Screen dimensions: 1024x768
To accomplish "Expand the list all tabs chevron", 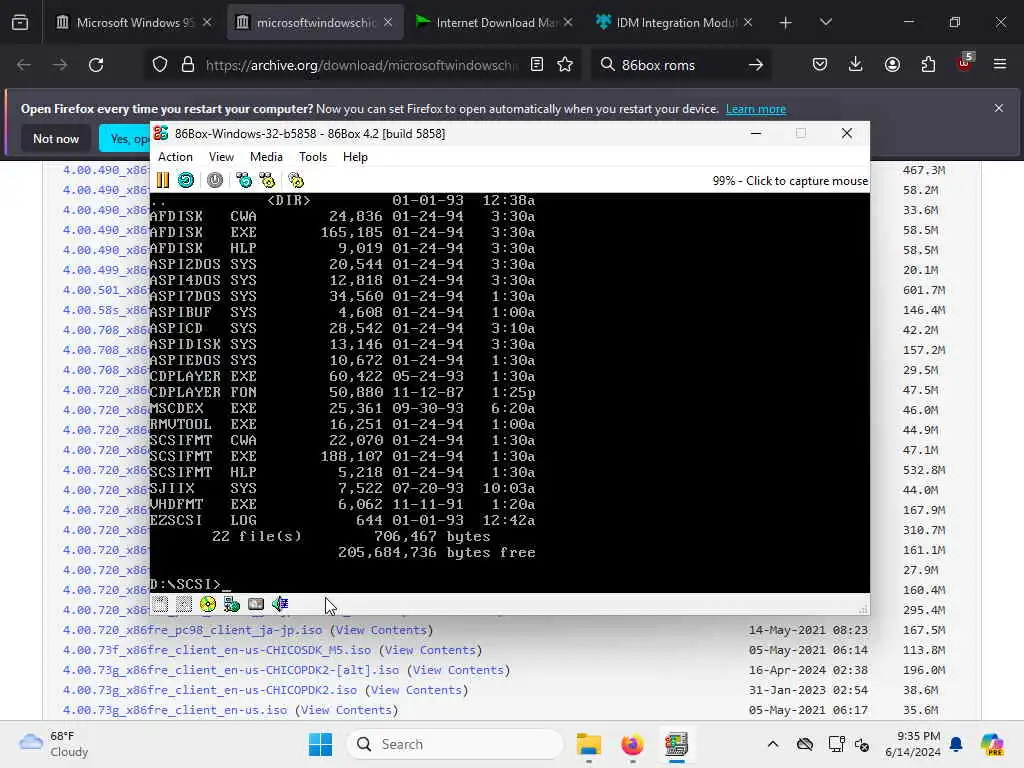I will pos(825,23).
